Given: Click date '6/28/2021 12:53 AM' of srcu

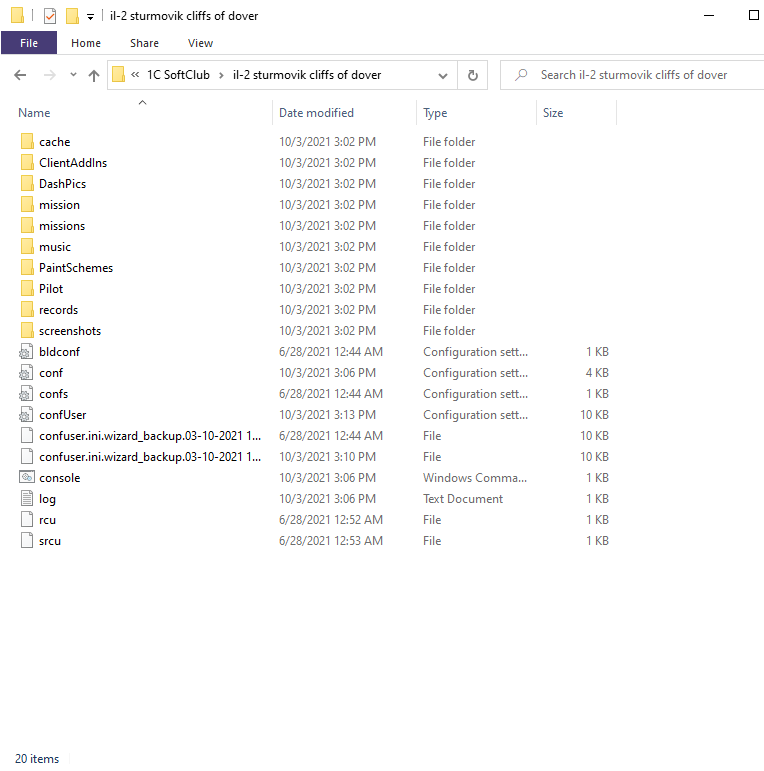Looking at the screenshot, I should 331,541.
